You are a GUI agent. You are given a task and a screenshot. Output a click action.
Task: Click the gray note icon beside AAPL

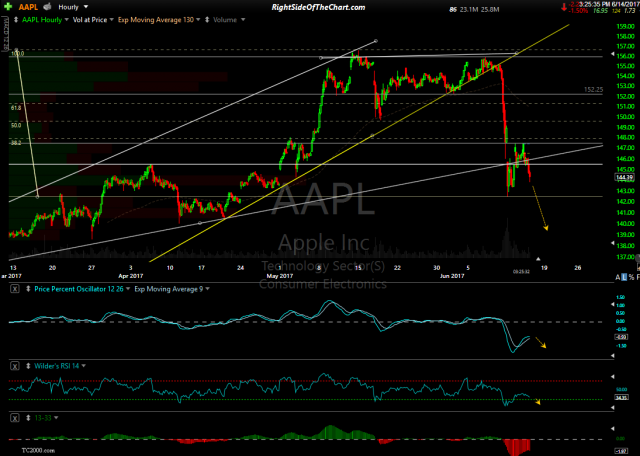pyautogui.click(x=47, y=7)
